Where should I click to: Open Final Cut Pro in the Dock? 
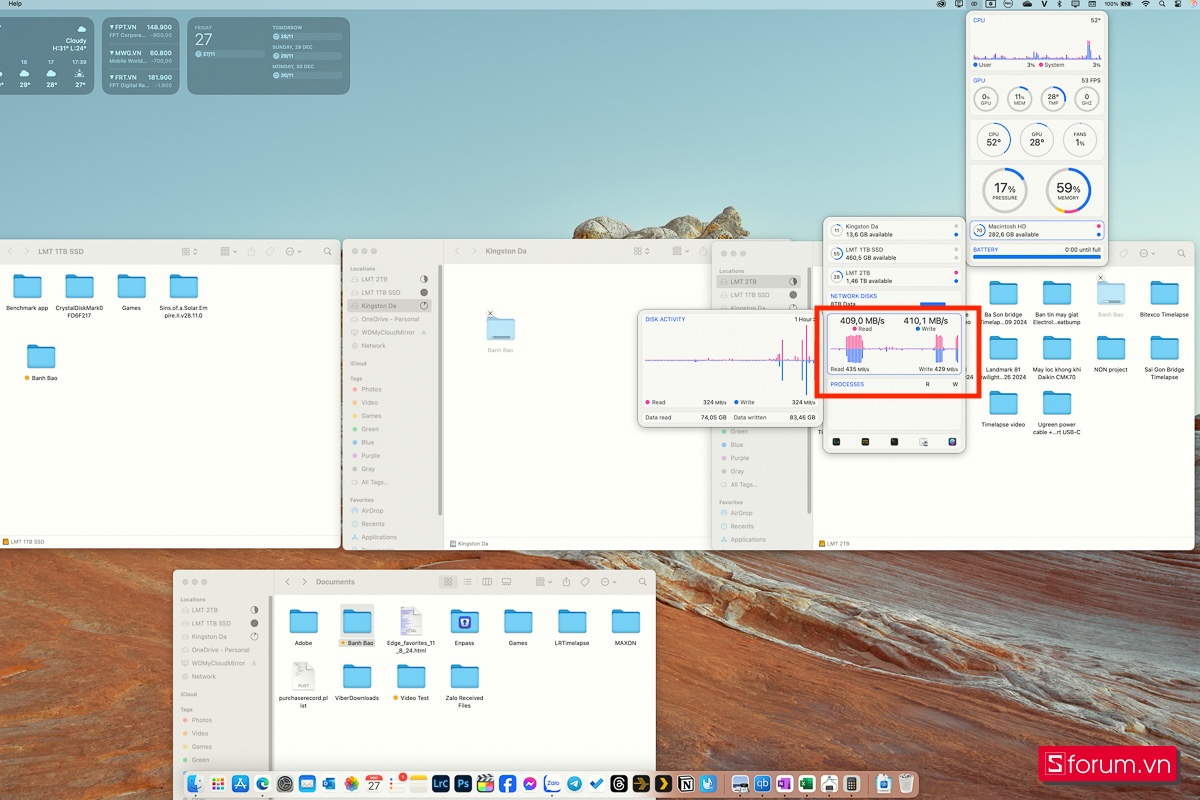click(x=485, y=784)
